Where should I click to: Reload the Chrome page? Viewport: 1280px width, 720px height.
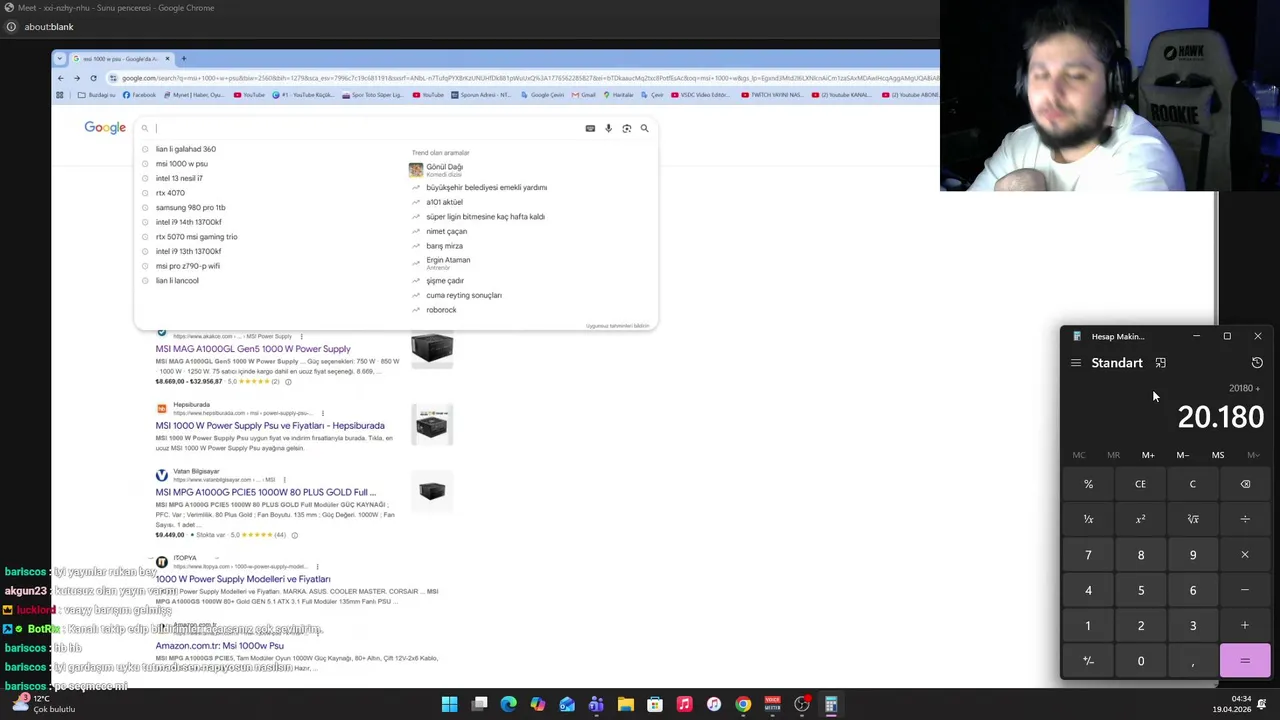[x=93, y=78]
